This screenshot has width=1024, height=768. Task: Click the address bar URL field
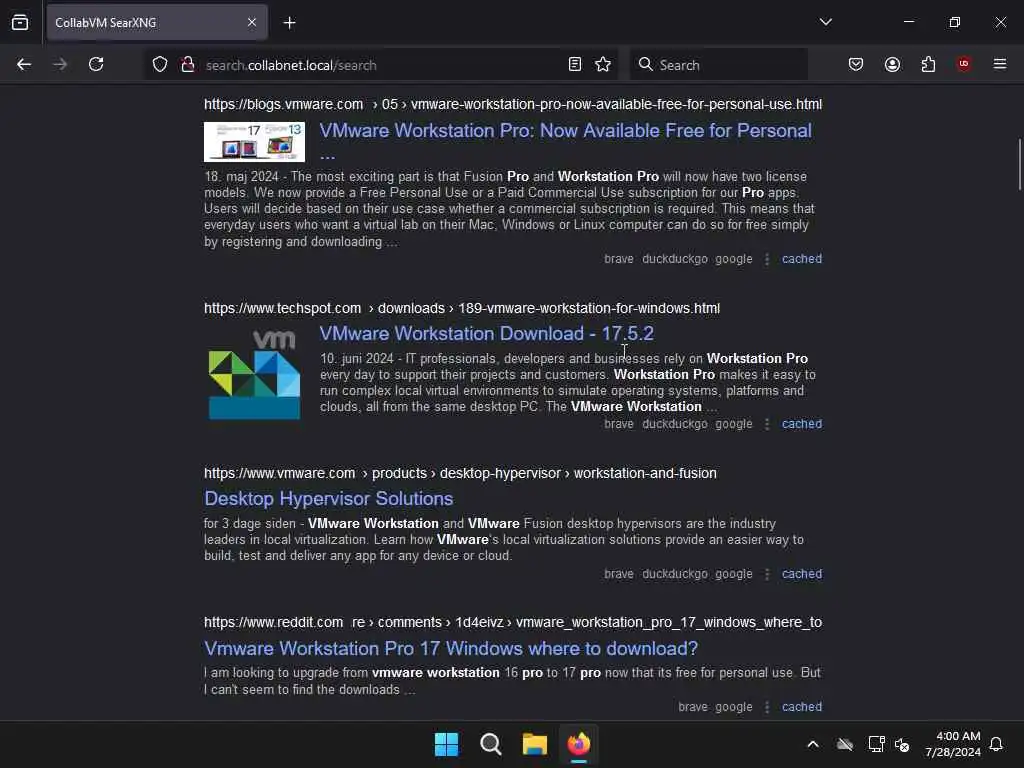pyautogui.click(x=382, y=65)
